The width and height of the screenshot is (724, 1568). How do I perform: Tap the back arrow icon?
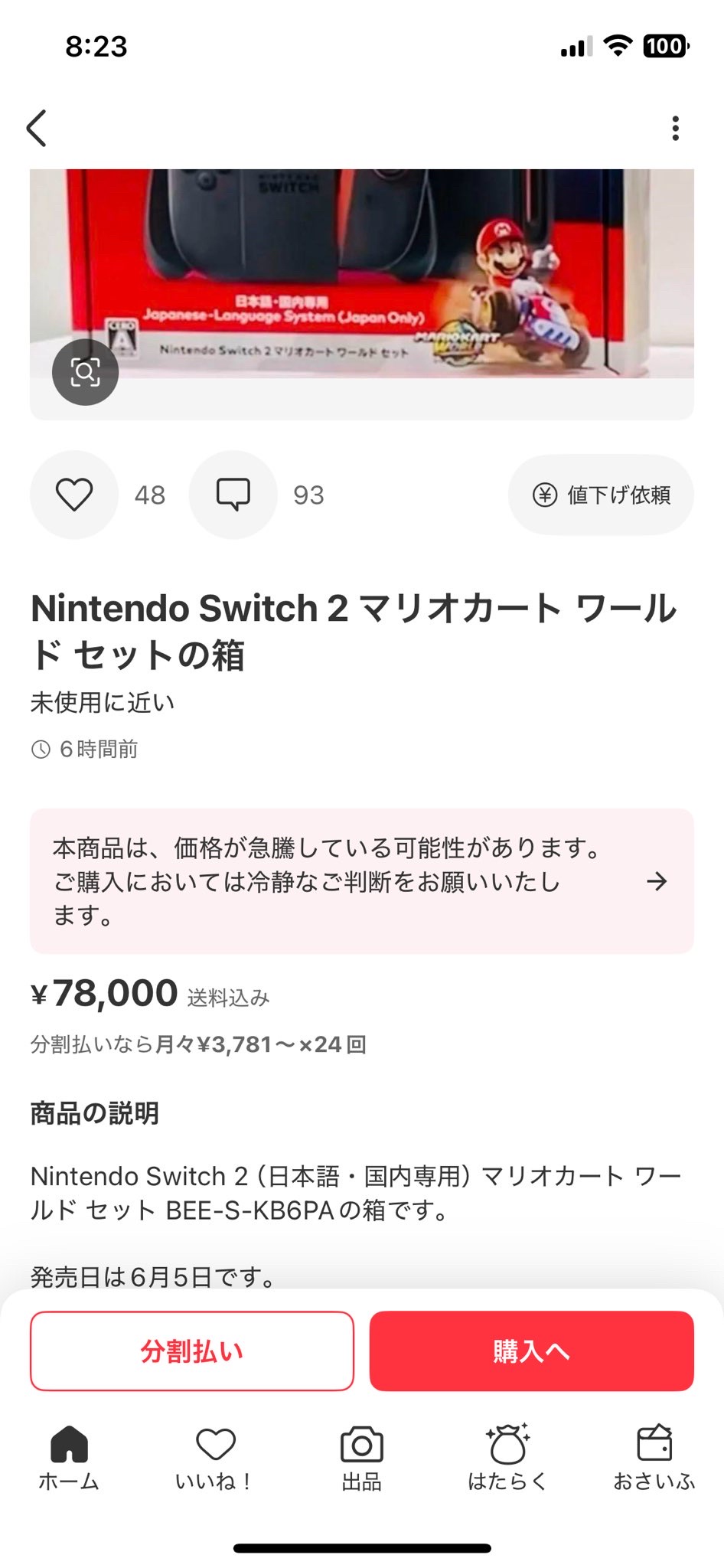click(x=37, y=128)
